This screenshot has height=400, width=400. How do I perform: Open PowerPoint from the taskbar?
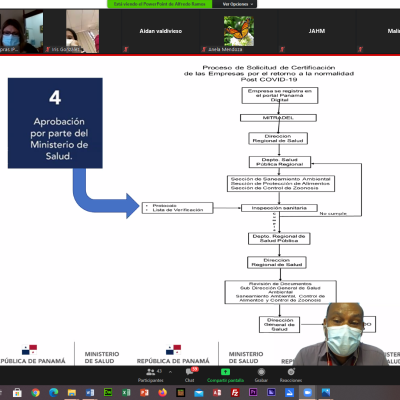[x=144, y=393]
